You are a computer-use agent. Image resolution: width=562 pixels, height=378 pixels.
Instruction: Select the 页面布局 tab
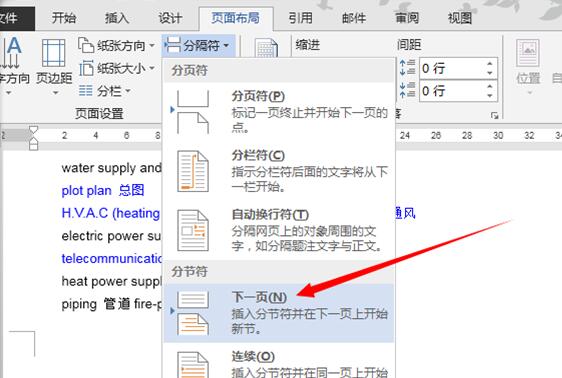235,18
